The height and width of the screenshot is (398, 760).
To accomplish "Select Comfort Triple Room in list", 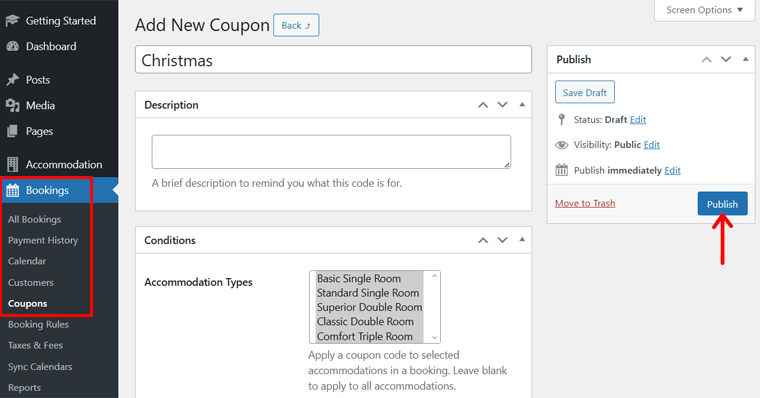I will coord(369,336).
